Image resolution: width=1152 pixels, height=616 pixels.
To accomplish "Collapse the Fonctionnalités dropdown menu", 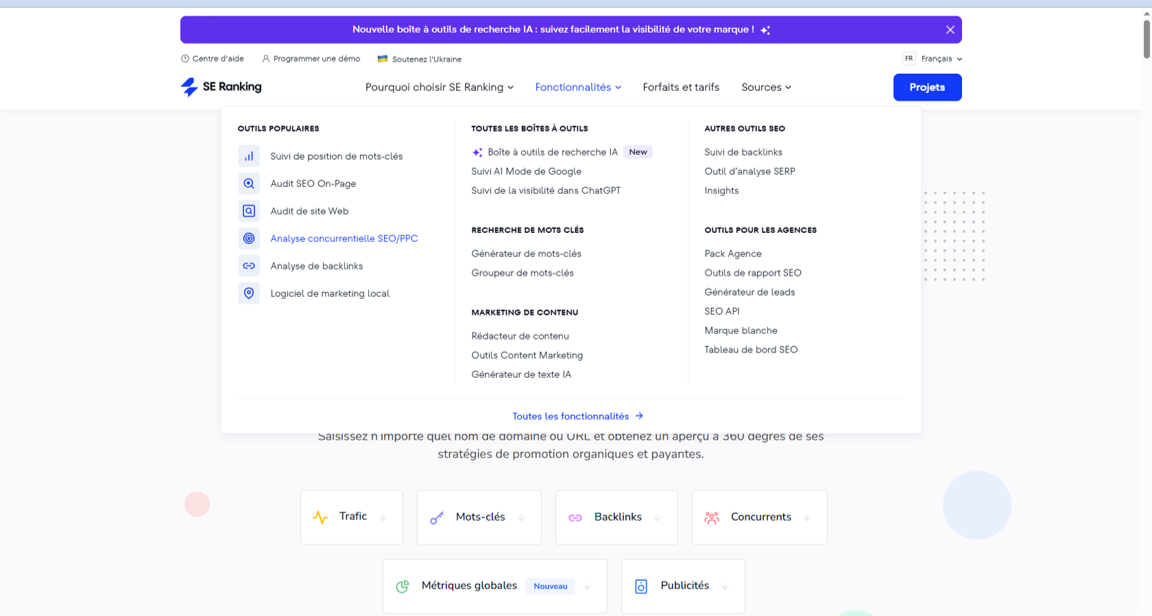I will pyautogui.click(x=577, y=87).
